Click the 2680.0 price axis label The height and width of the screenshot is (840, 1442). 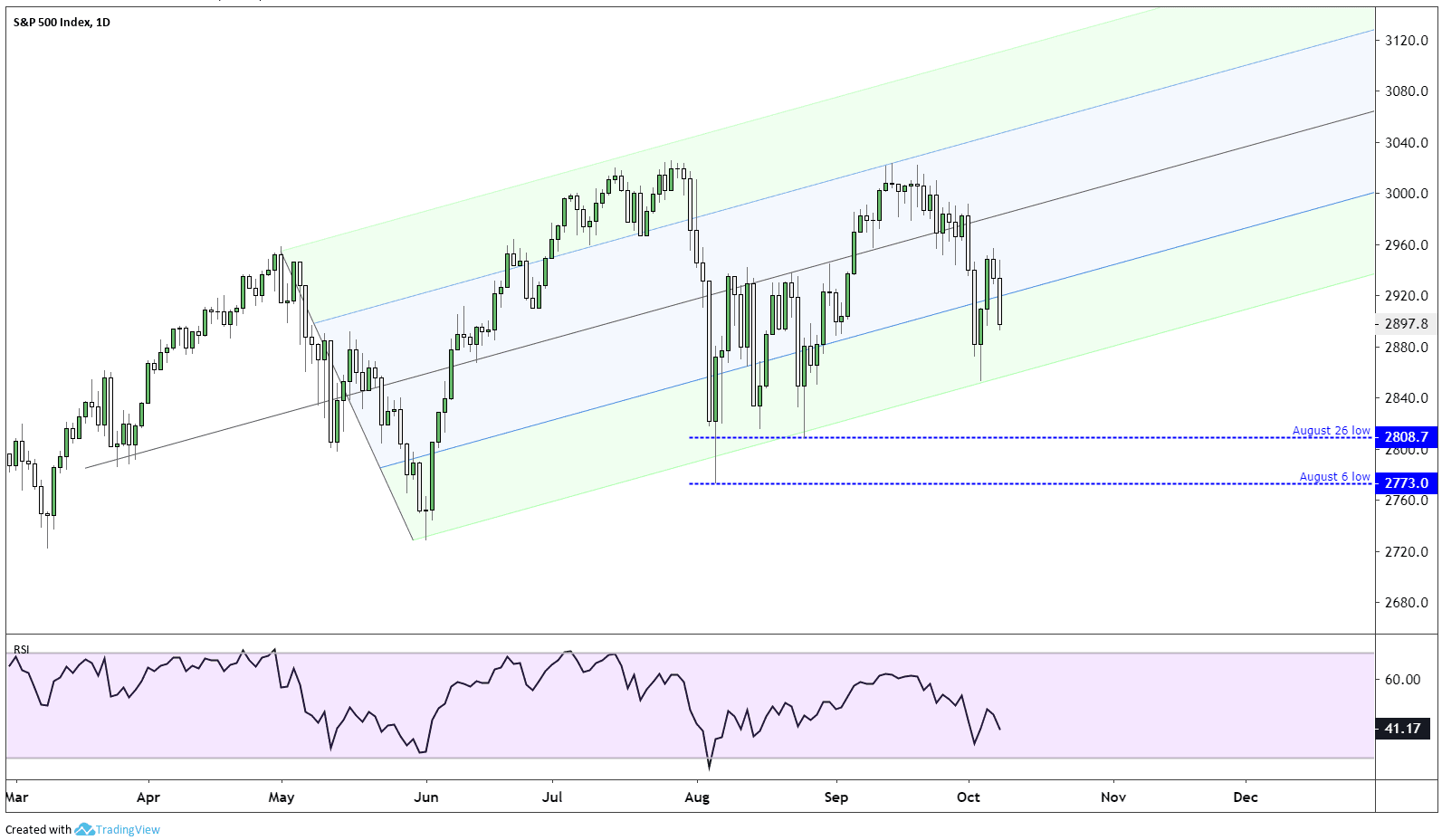(1407, 602)
